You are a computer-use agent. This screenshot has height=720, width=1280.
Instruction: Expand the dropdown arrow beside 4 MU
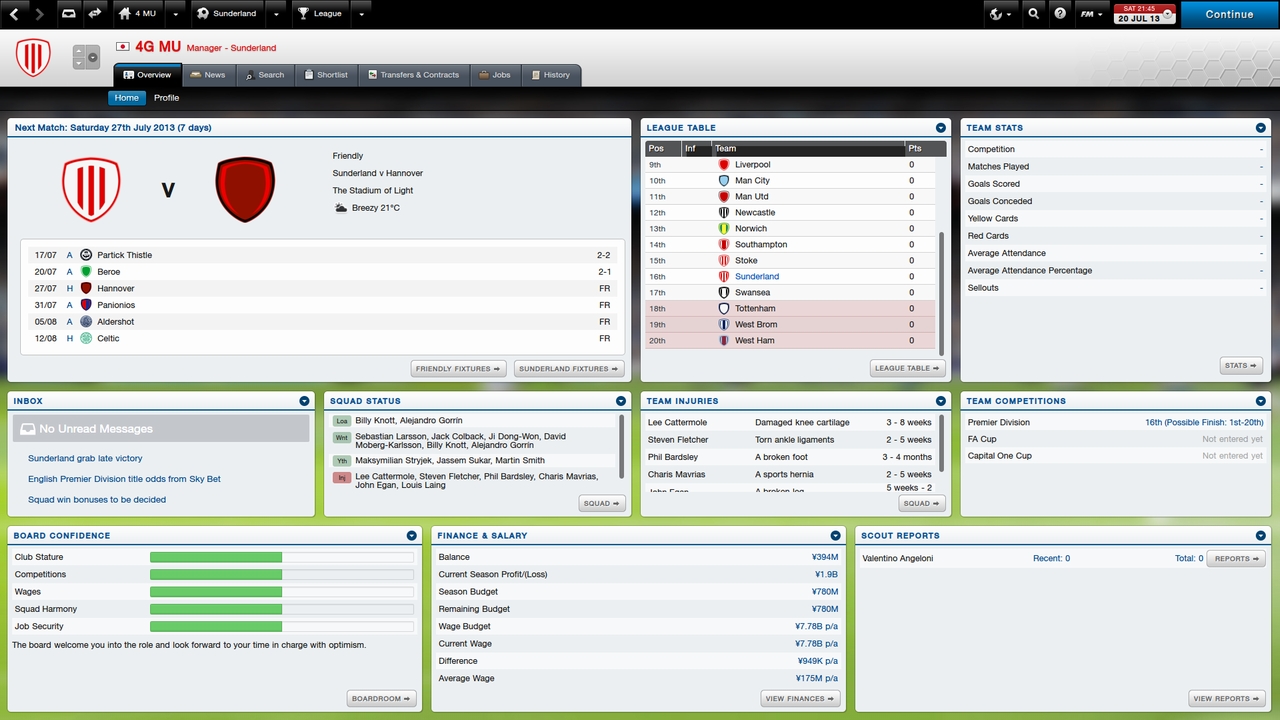176,14
